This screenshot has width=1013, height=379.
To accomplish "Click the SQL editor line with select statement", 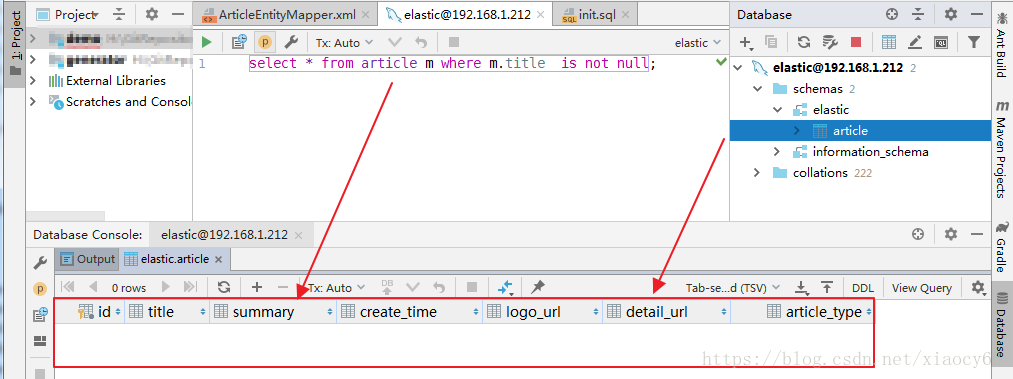I will point(452,63).
